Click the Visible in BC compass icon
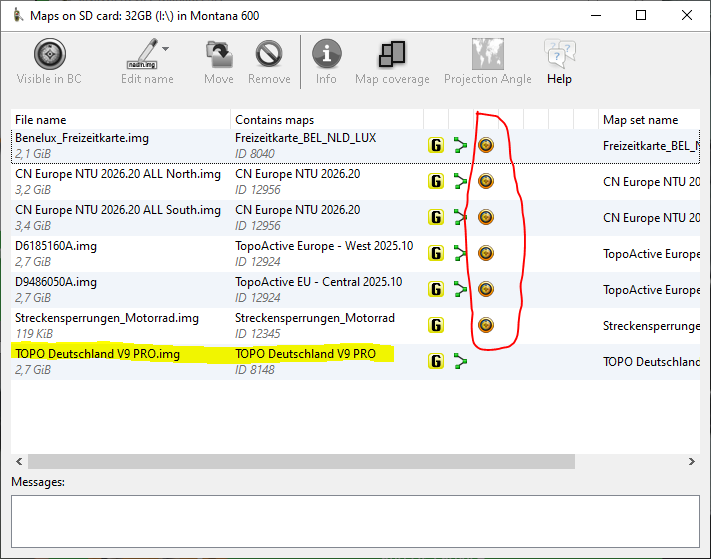The height and width of the screenshot is (559, 711). (x=49, y=54)
